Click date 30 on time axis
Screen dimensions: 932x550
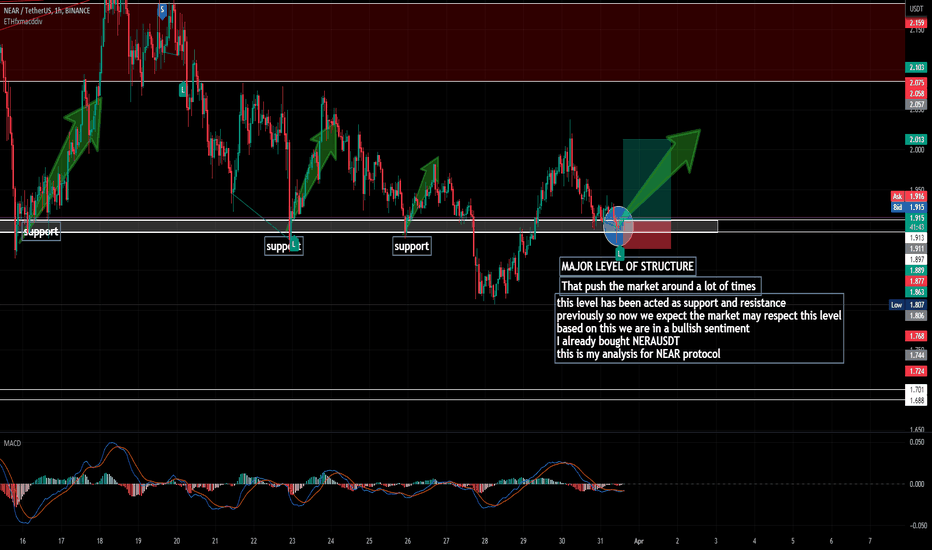coord(562,541)
